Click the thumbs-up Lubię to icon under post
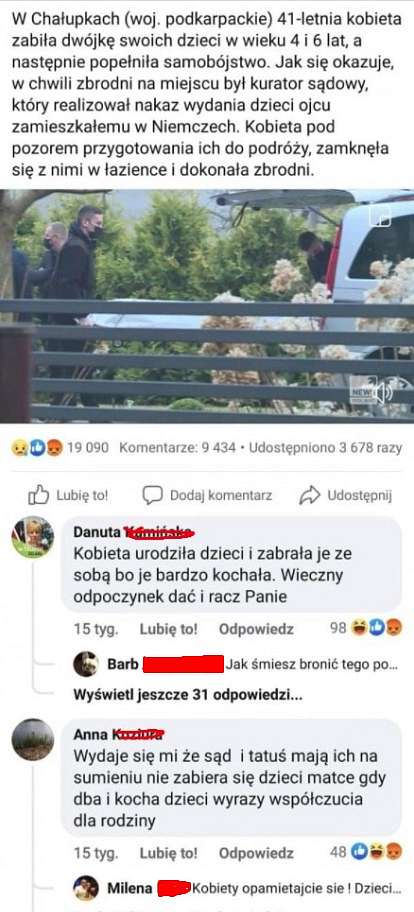Image resolution: width=414 pixels, height=912 pixels. tap(38, 496)
